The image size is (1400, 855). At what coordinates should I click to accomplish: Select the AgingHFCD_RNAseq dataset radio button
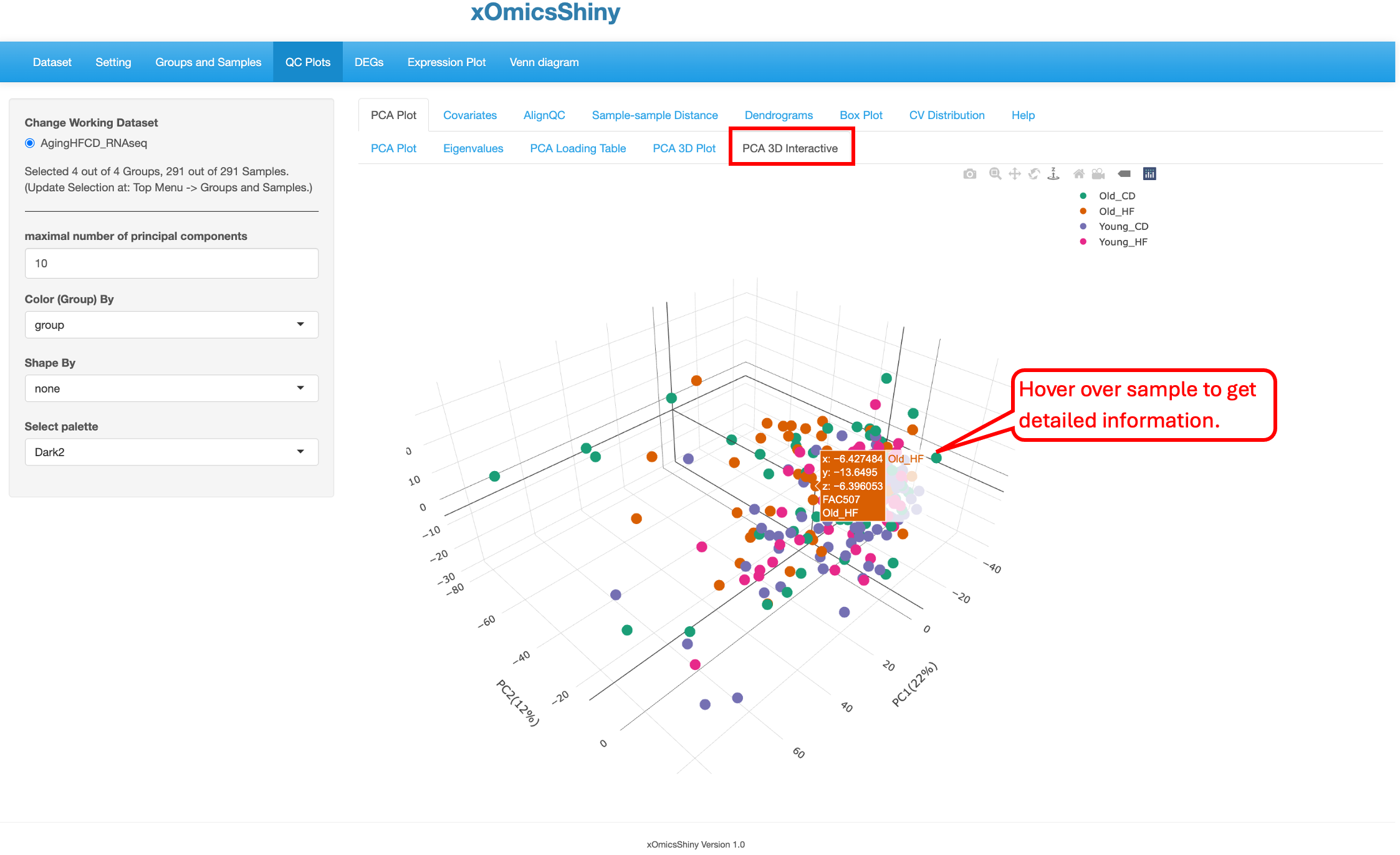[x=30, y=143]
